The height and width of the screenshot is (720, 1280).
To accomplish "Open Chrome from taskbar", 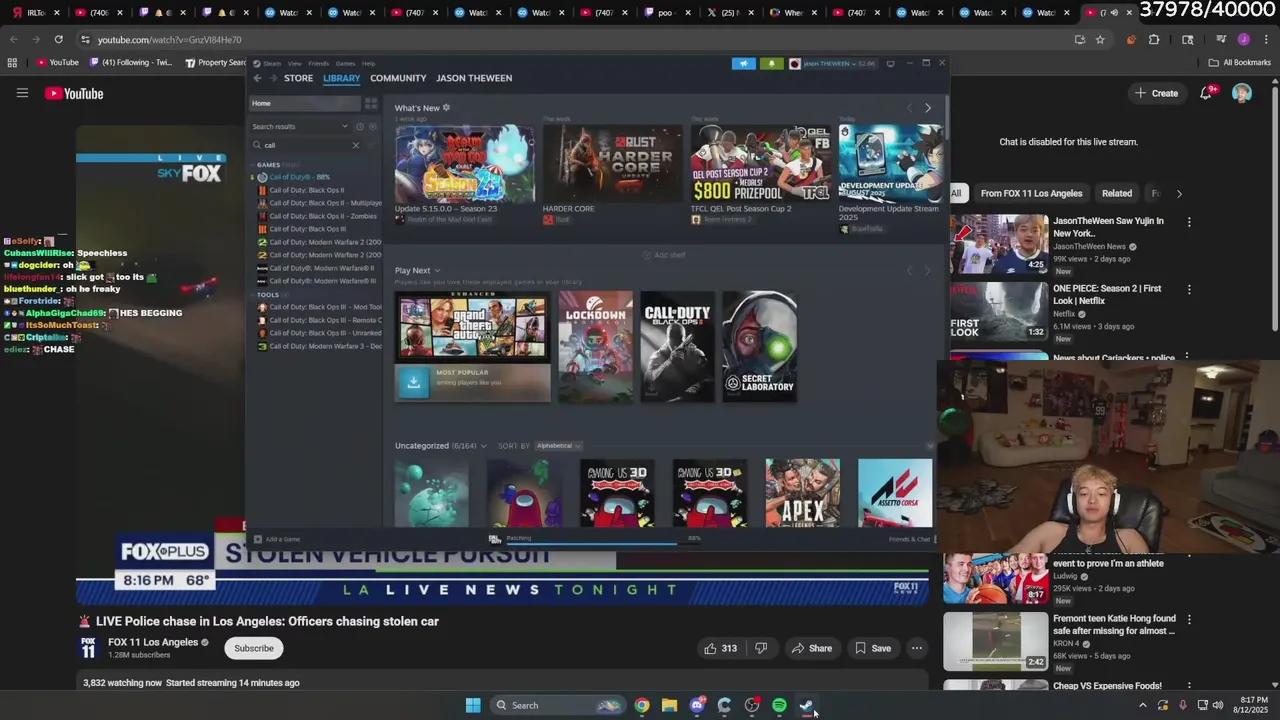I will [x=642, y=705].
